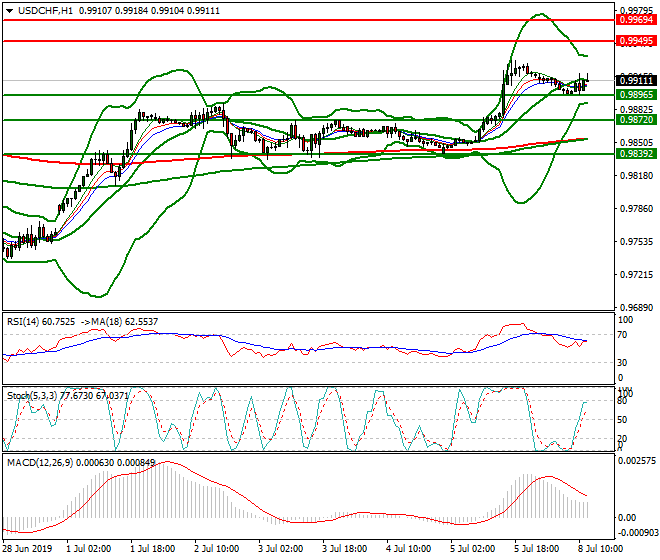The width and height of the screenshot is (660, 560).
Task: Select the 0.97535 price scale value
Action: tap(637, 242)
